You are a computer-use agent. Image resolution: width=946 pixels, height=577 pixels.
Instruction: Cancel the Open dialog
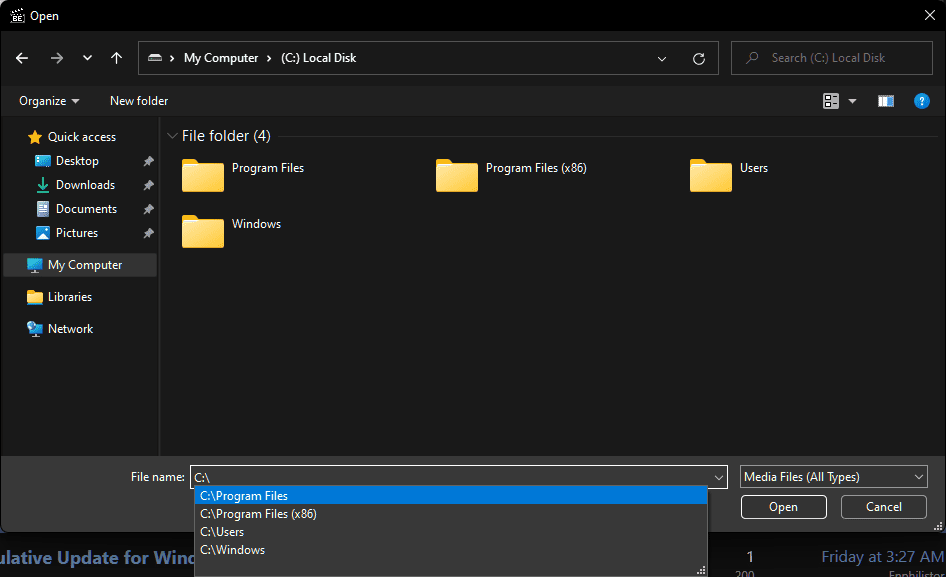[883, 507]
